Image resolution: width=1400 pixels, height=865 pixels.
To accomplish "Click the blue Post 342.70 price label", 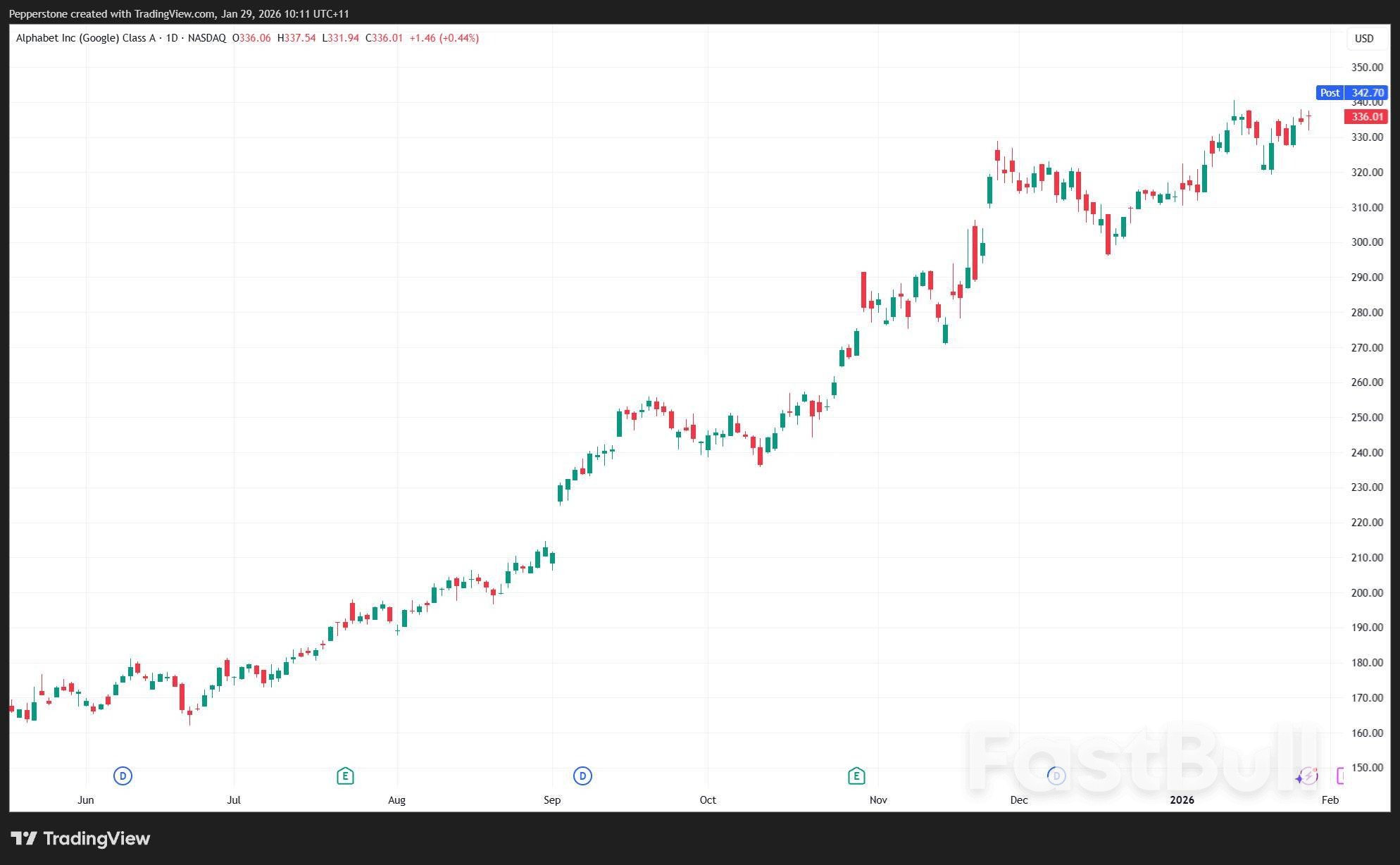I will point(1351,92).
